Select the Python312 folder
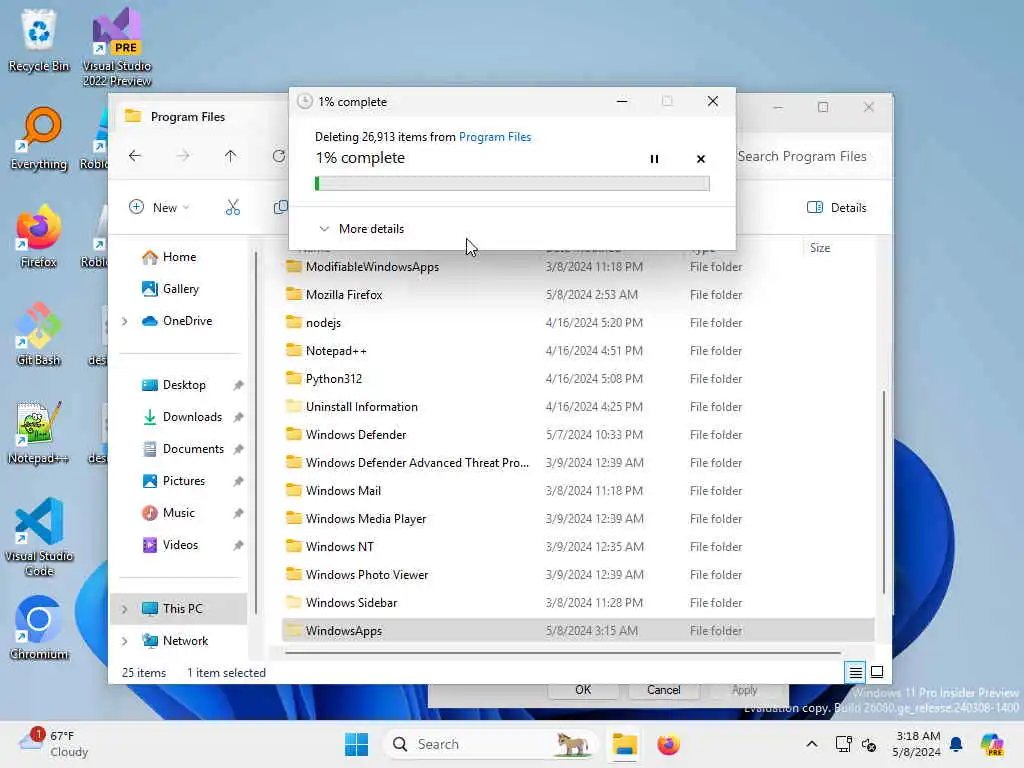The height and width of the screenshot is (768, 1024). point(578,379)
